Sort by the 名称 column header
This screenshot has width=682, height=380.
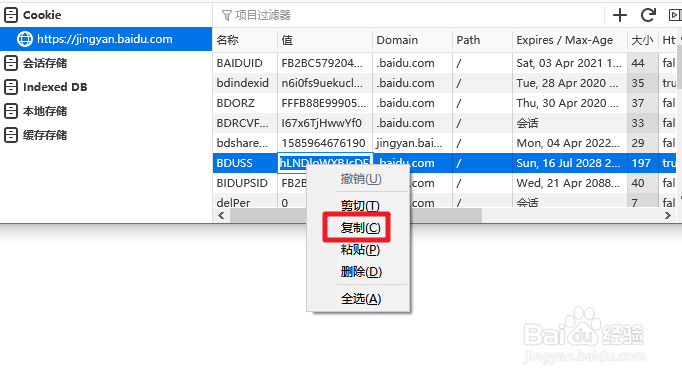point(245,40)
